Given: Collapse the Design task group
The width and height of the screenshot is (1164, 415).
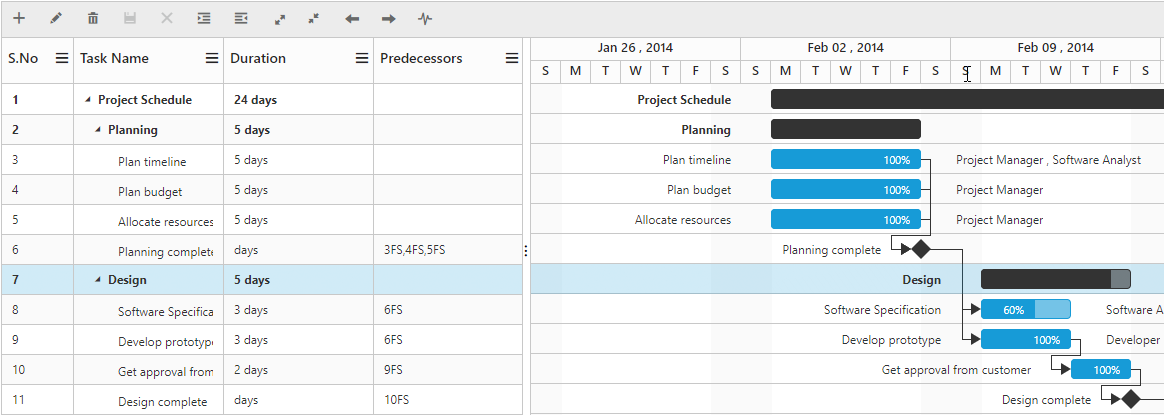Looking at the screenshot, I should tap(98, 280).
